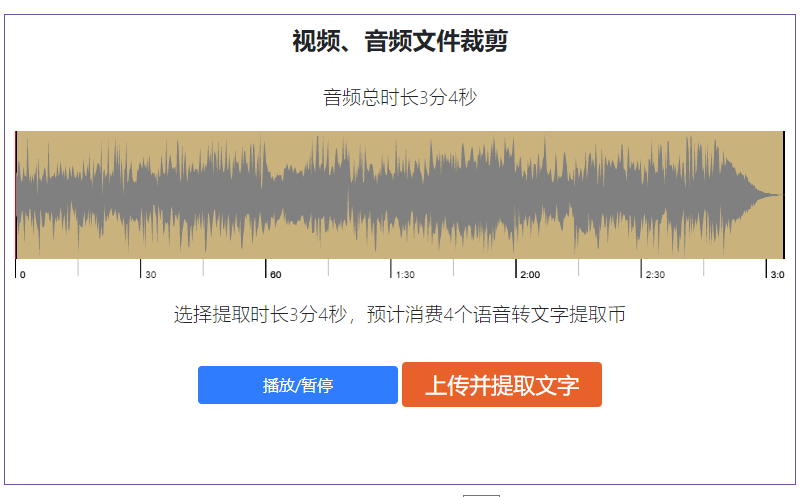800x497 pixels.
Task: Click the audio waveform display
Action: pos(400,195)
